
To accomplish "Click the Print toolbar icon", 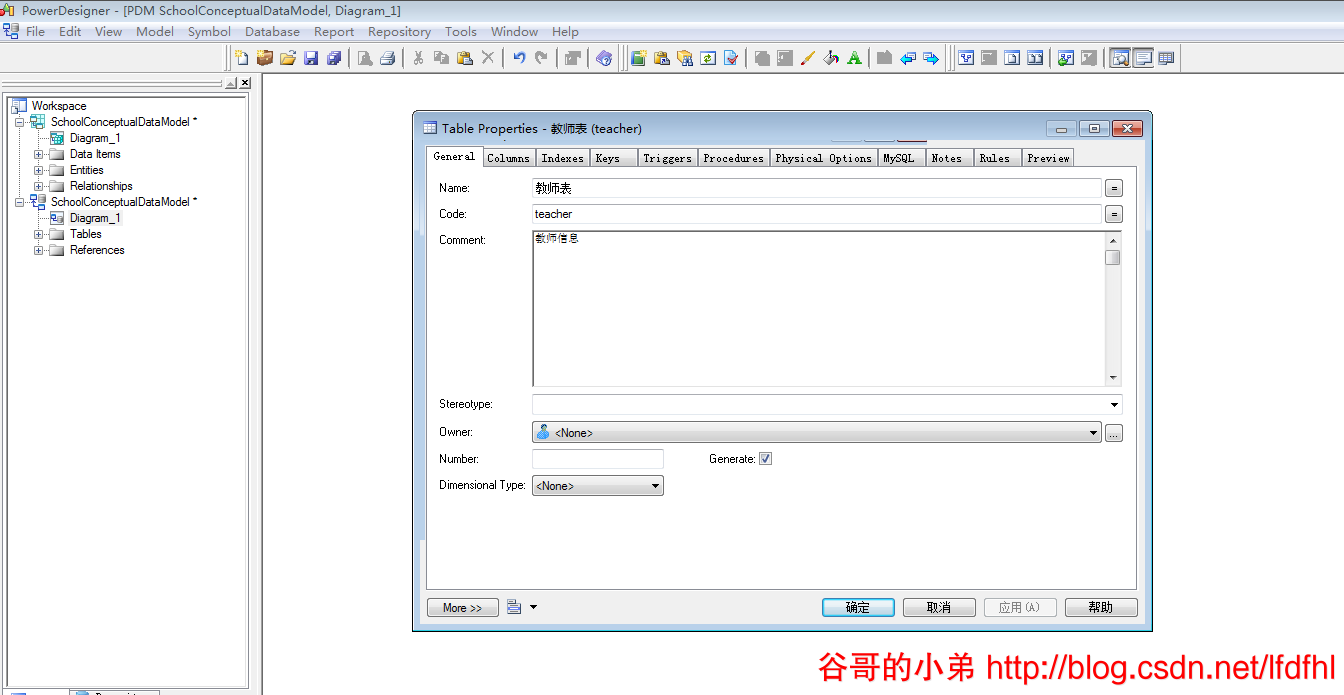I will click(x=388, y=58).
